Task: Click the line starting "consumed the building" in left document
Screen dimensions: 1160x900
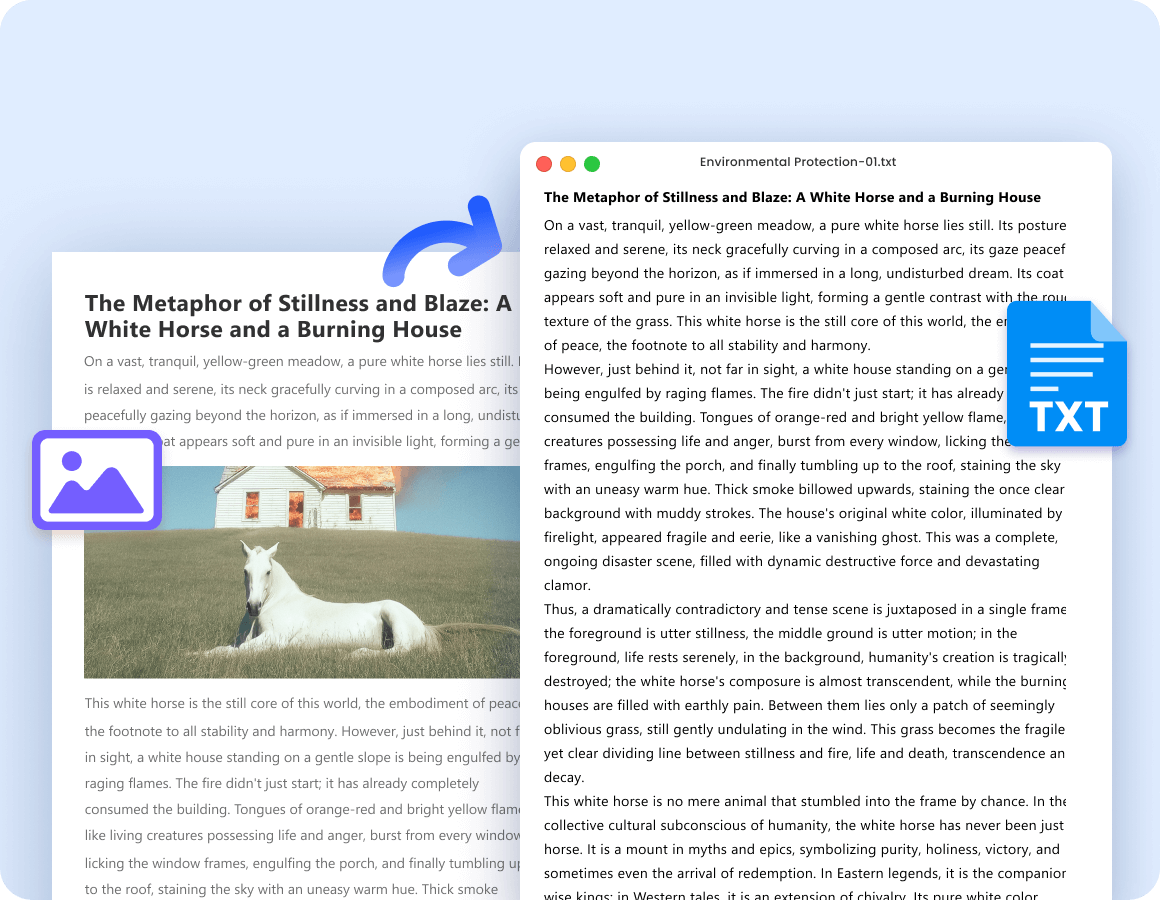Action: (x=300, y=809)
